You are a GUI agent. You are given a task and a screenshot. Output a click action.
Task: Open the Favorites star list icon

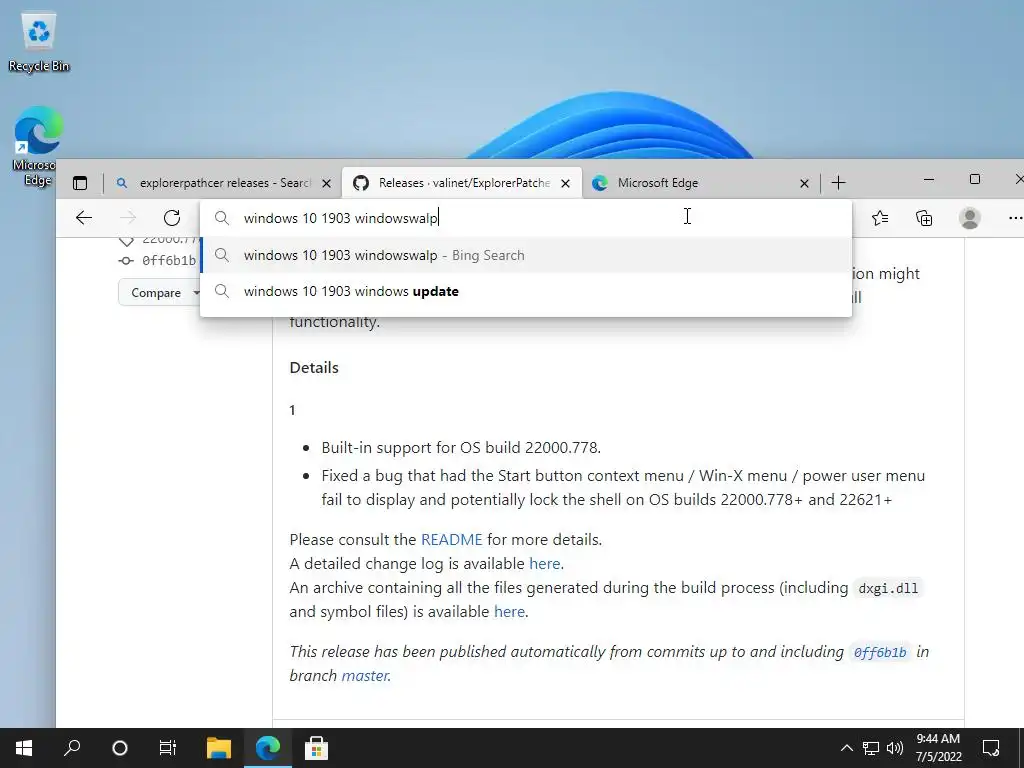point(880,217)
